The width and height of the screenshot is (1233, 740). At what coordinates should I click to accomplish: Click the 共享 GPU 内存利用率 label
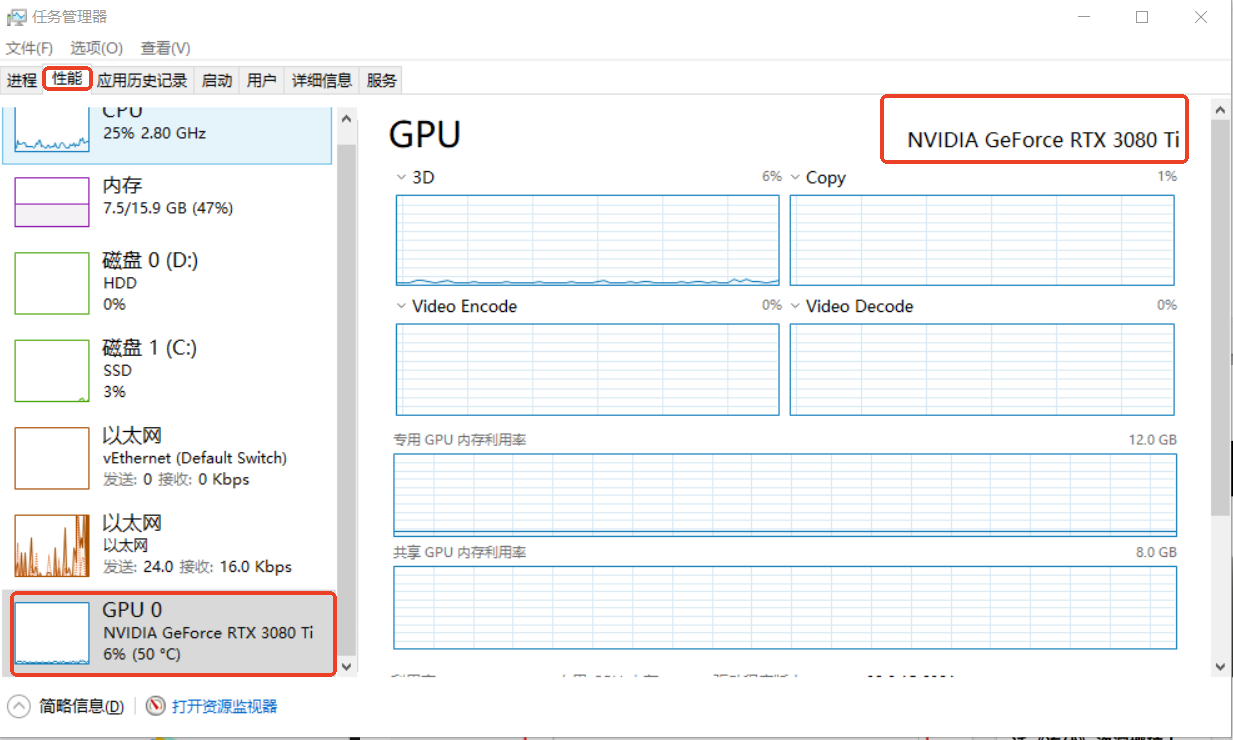point(460,552)
